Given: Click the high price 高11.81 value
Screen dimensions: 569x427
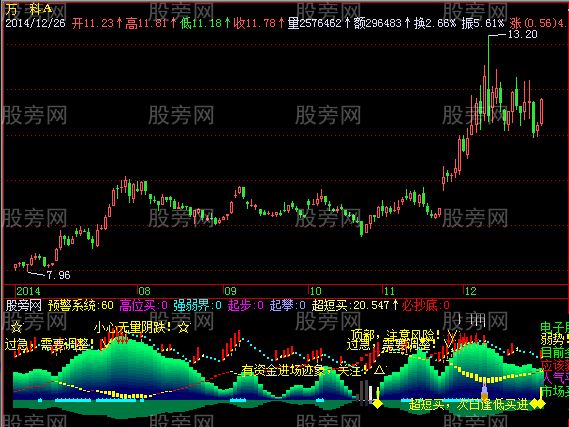Looking at the screenshot, I should coord(147,24).
